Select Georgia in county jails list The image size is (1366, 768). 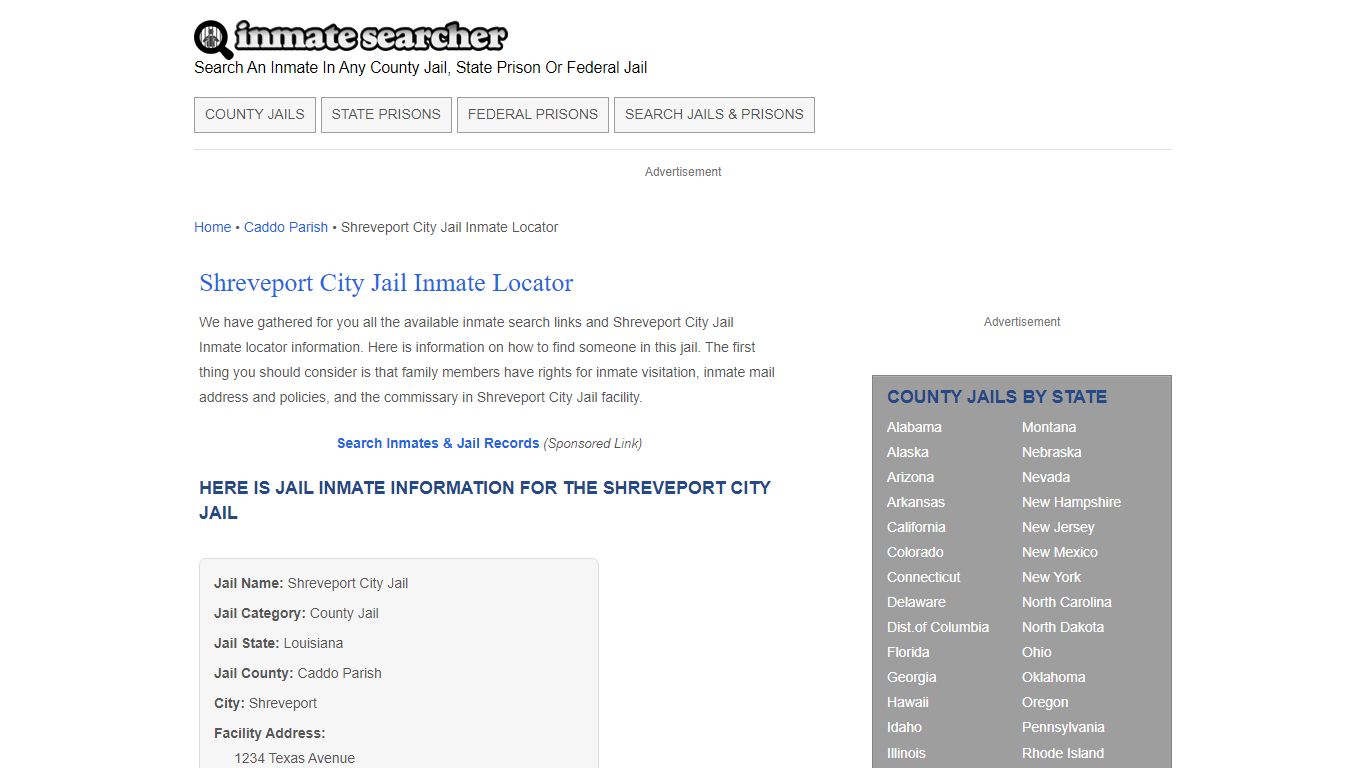912,677
